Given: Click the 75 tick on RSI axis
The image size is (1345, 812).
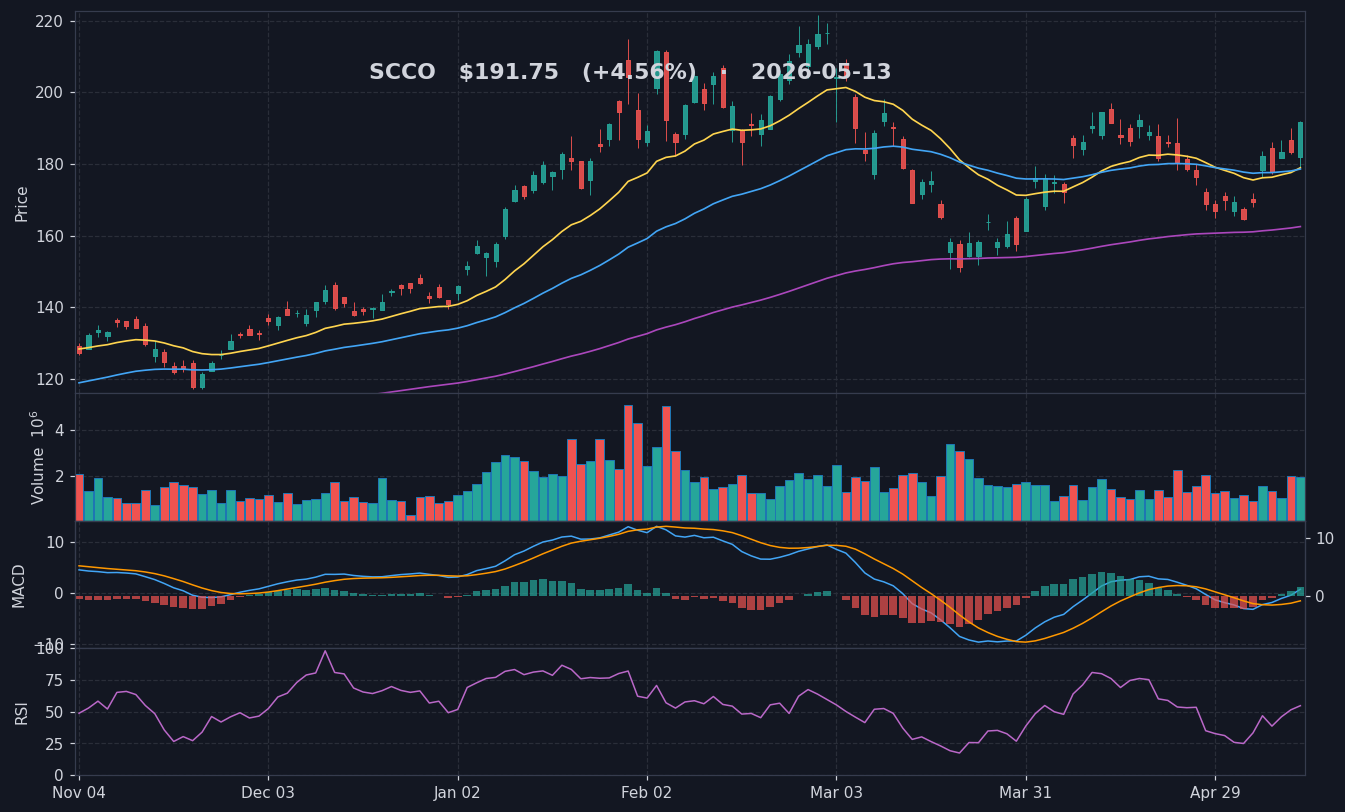Looking at the screenshot, I should click(54, 681).
